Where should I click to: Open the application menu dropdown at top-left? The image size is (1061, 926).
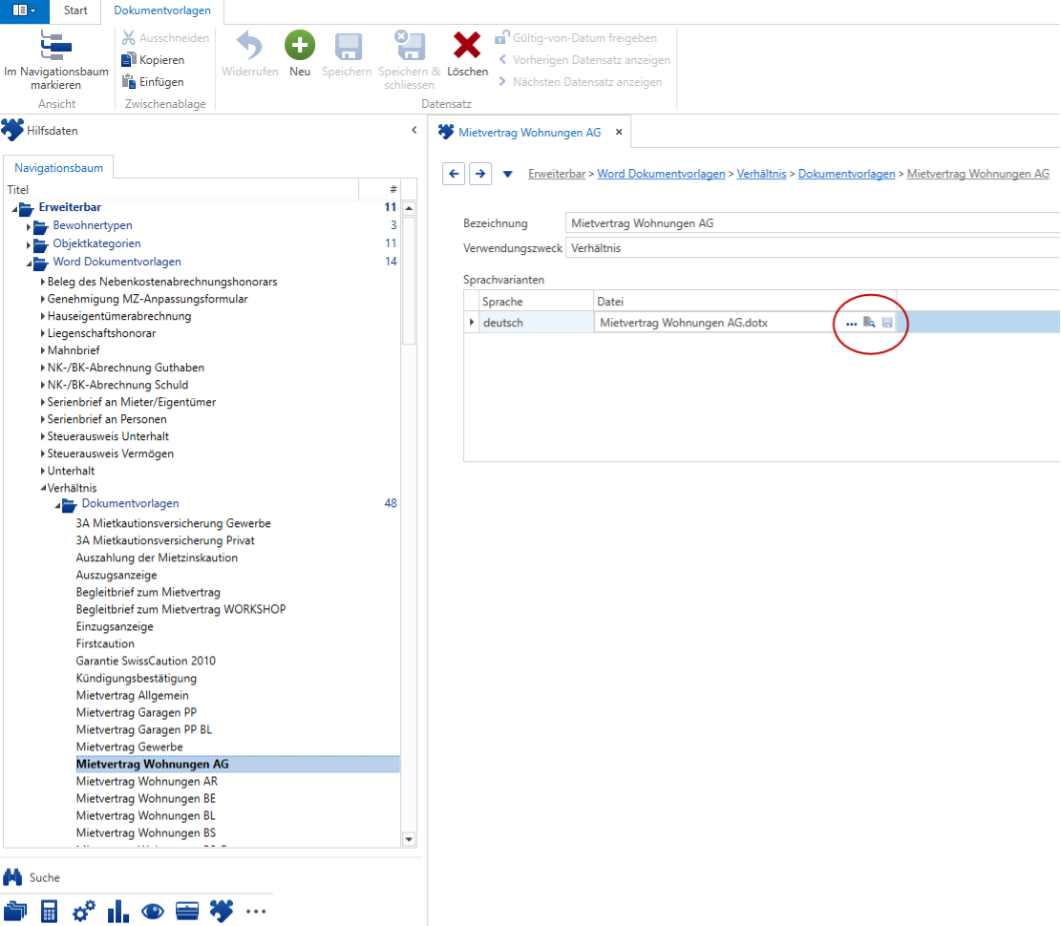point(24,11)
